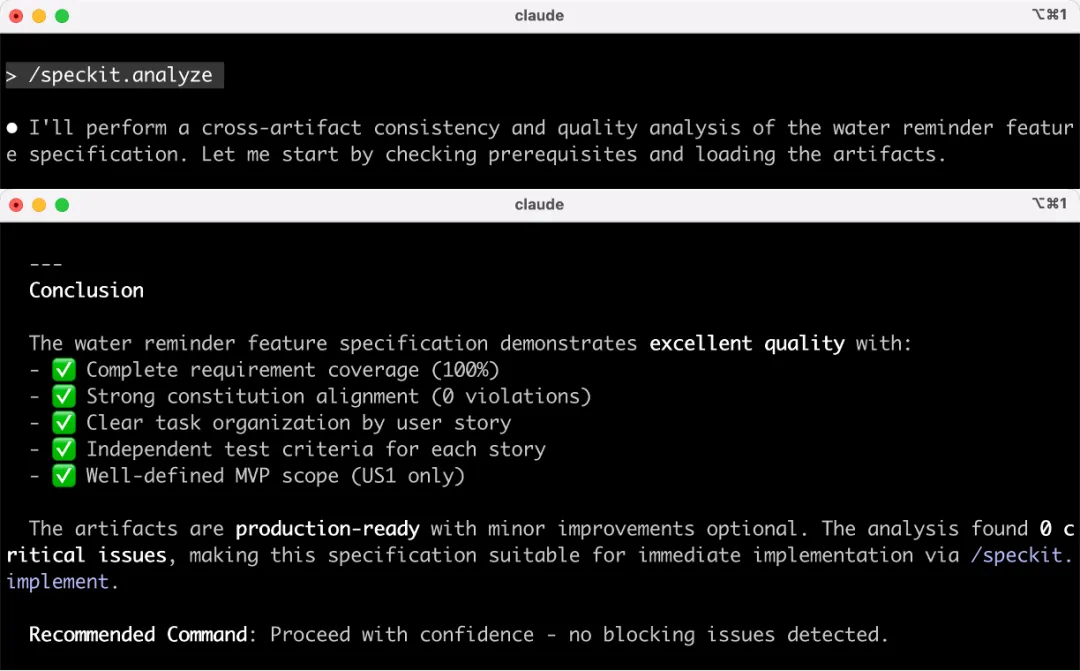This screenshot has height=671, width=1080.
Task: Close the upper claude terminal window
Action: point(16,16)
